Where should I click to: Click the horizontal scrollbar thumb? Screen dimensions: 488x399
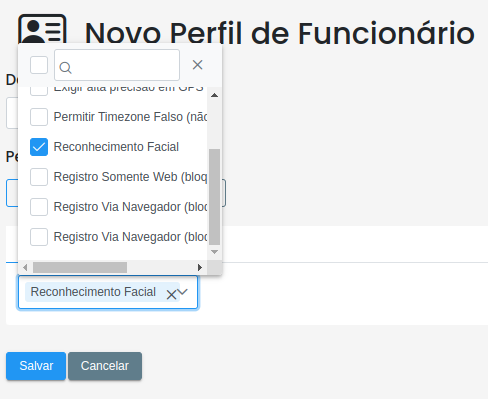(x=80, y=267)
